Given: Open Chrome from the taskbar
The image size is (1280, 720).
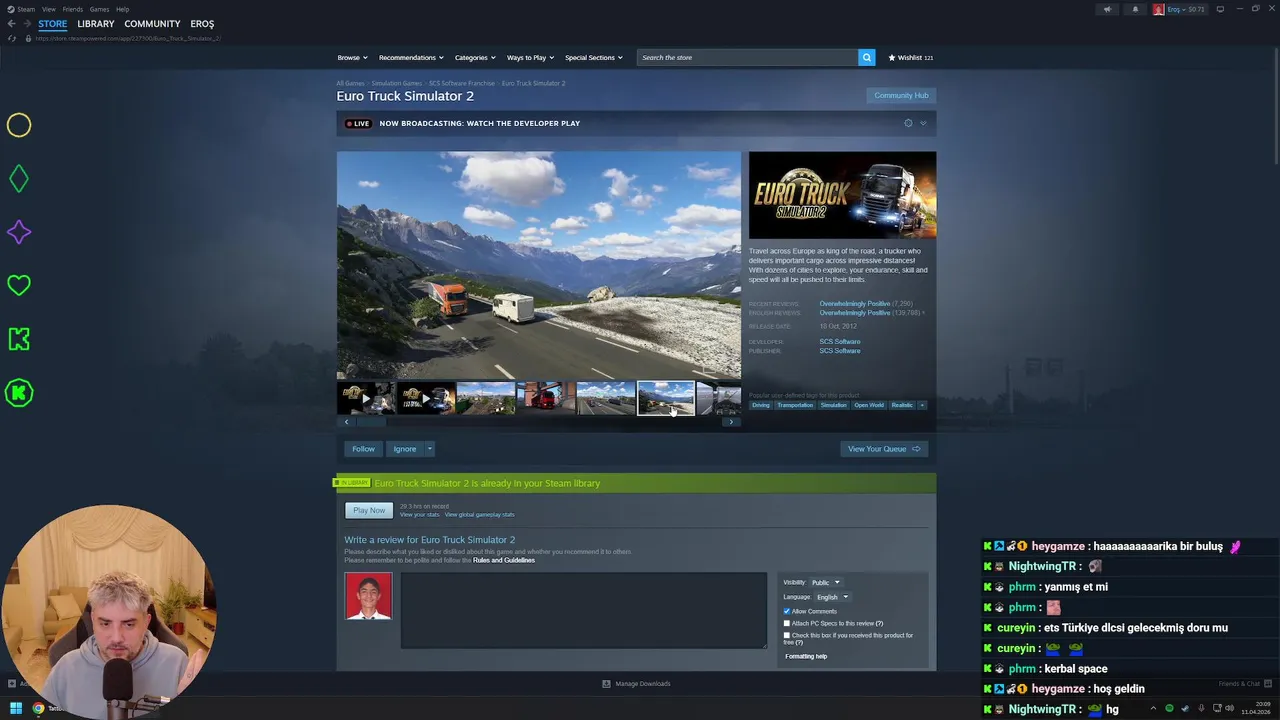Looking at the screenshot, I should pyautogui.click(x=38, y=708).
